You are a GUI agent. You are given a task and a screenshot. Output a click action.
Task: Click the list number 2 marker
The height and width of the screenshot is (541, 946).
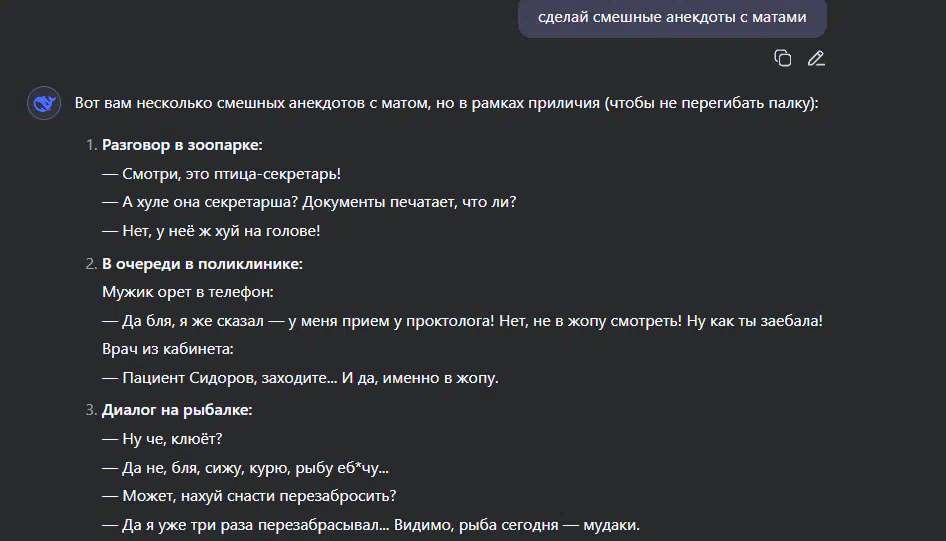91,264
